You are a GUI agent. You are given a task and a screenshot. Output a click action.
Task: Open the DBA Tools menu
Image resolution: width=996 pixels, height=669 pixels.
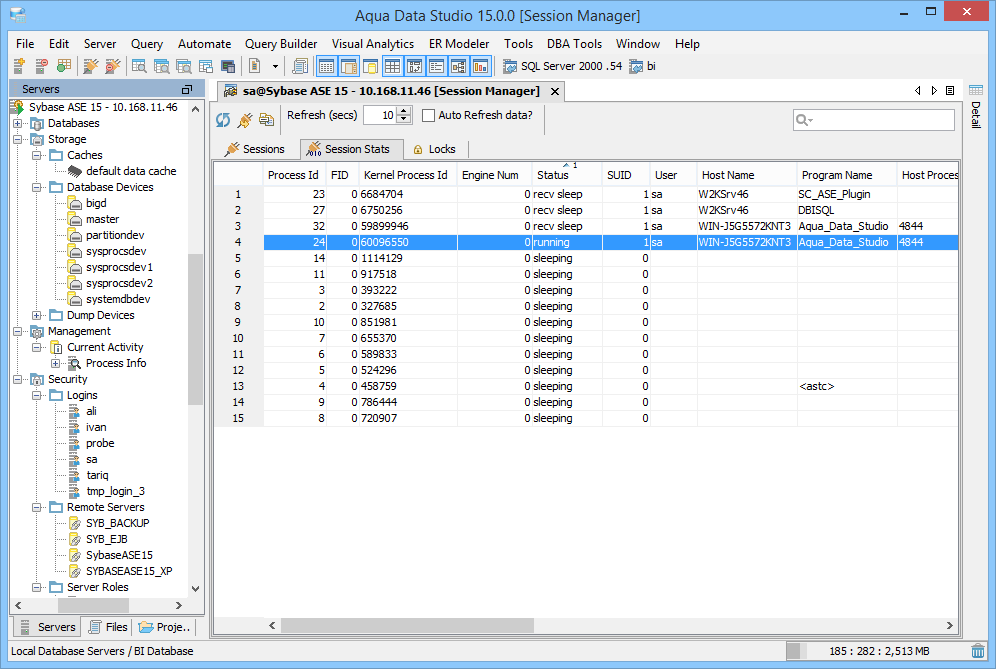[x=574, y=44]
